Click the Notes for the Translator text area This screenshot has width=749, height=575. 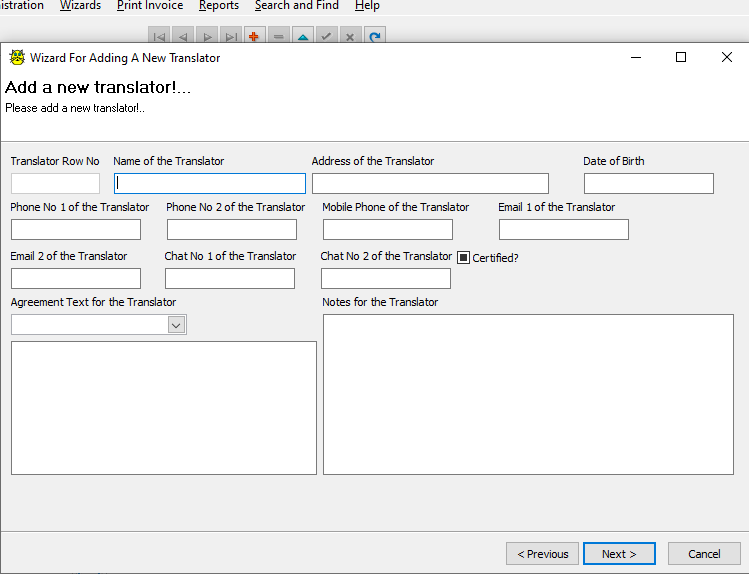[x=528, y=394]
